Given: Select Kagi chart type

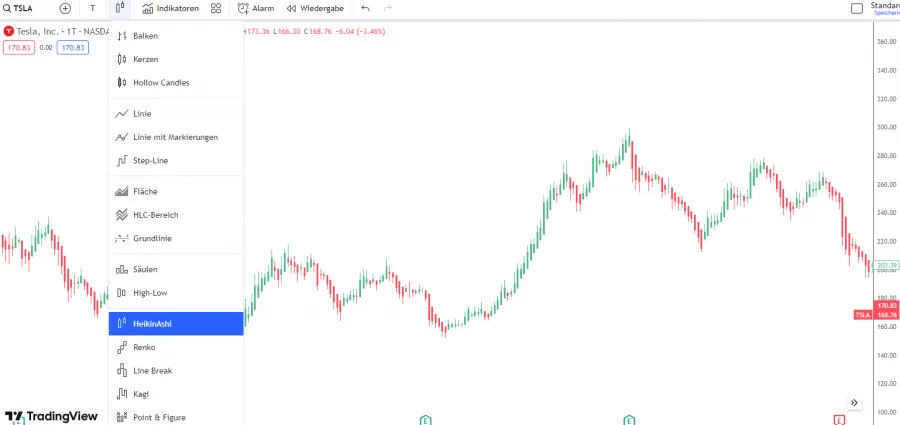Looking at the screenshot, I should pos(176,394).
